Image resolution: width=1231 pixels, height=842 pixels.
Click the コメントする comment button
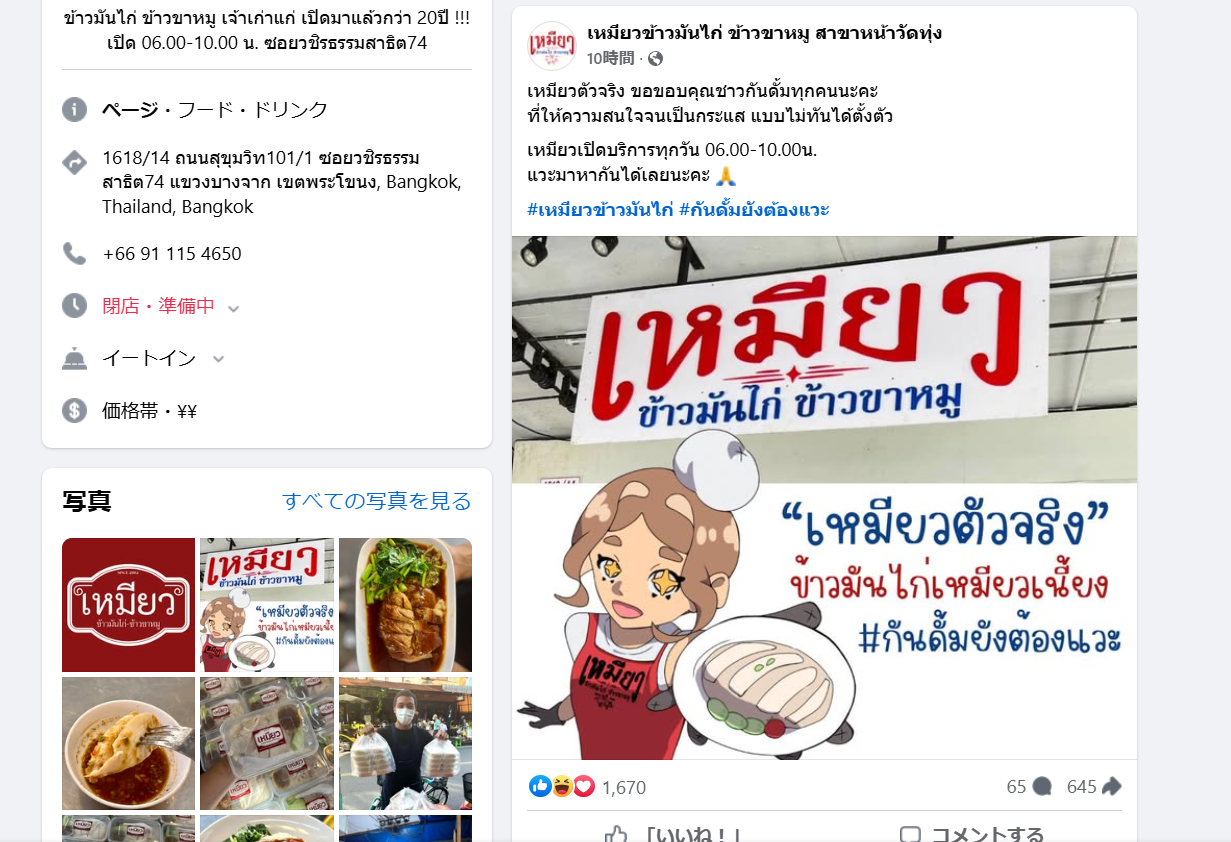tap(972, 834)
